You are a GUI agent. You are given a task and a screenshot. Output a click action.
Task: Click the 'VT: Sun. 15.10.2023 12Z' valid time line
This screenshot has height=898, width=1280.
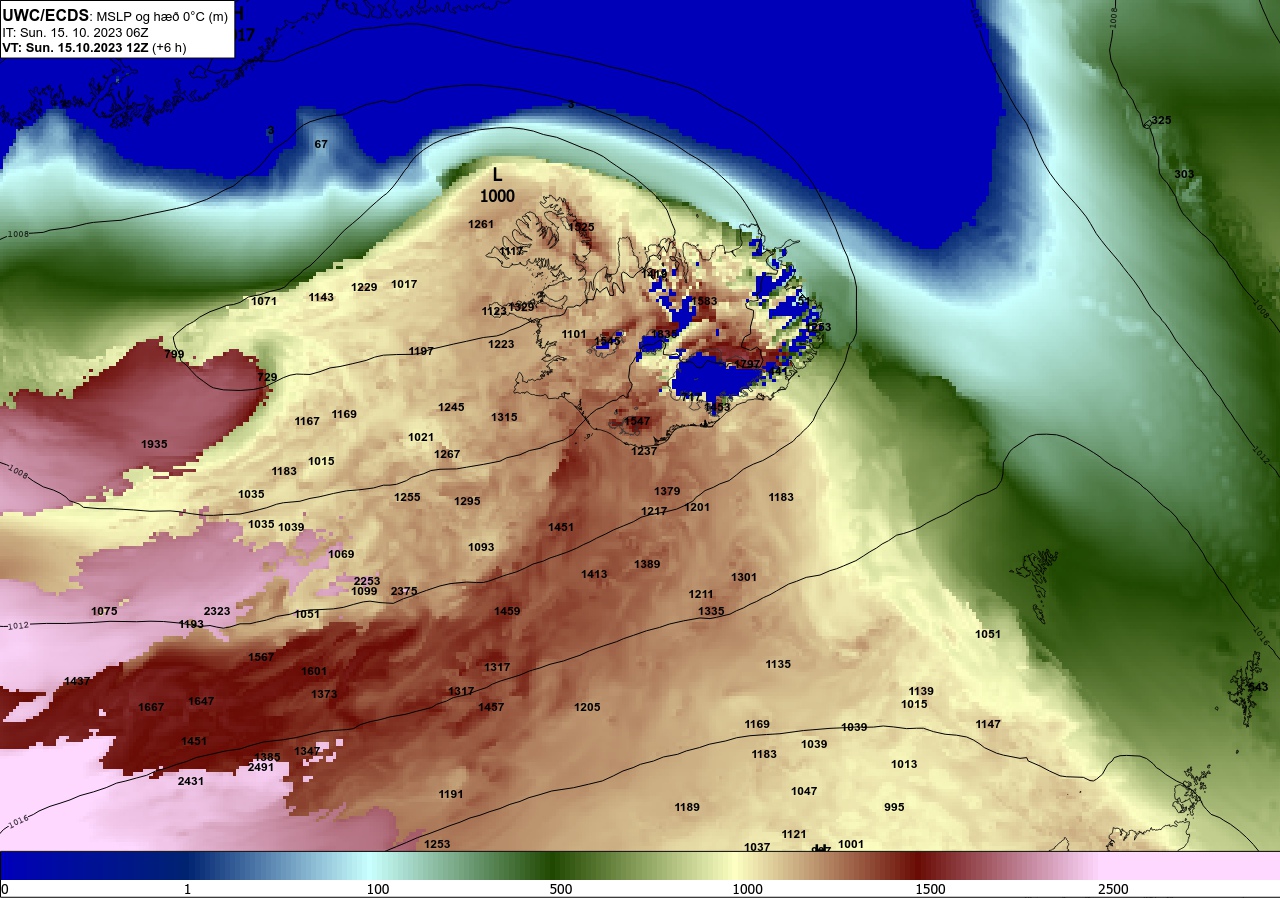pos(94,48)
